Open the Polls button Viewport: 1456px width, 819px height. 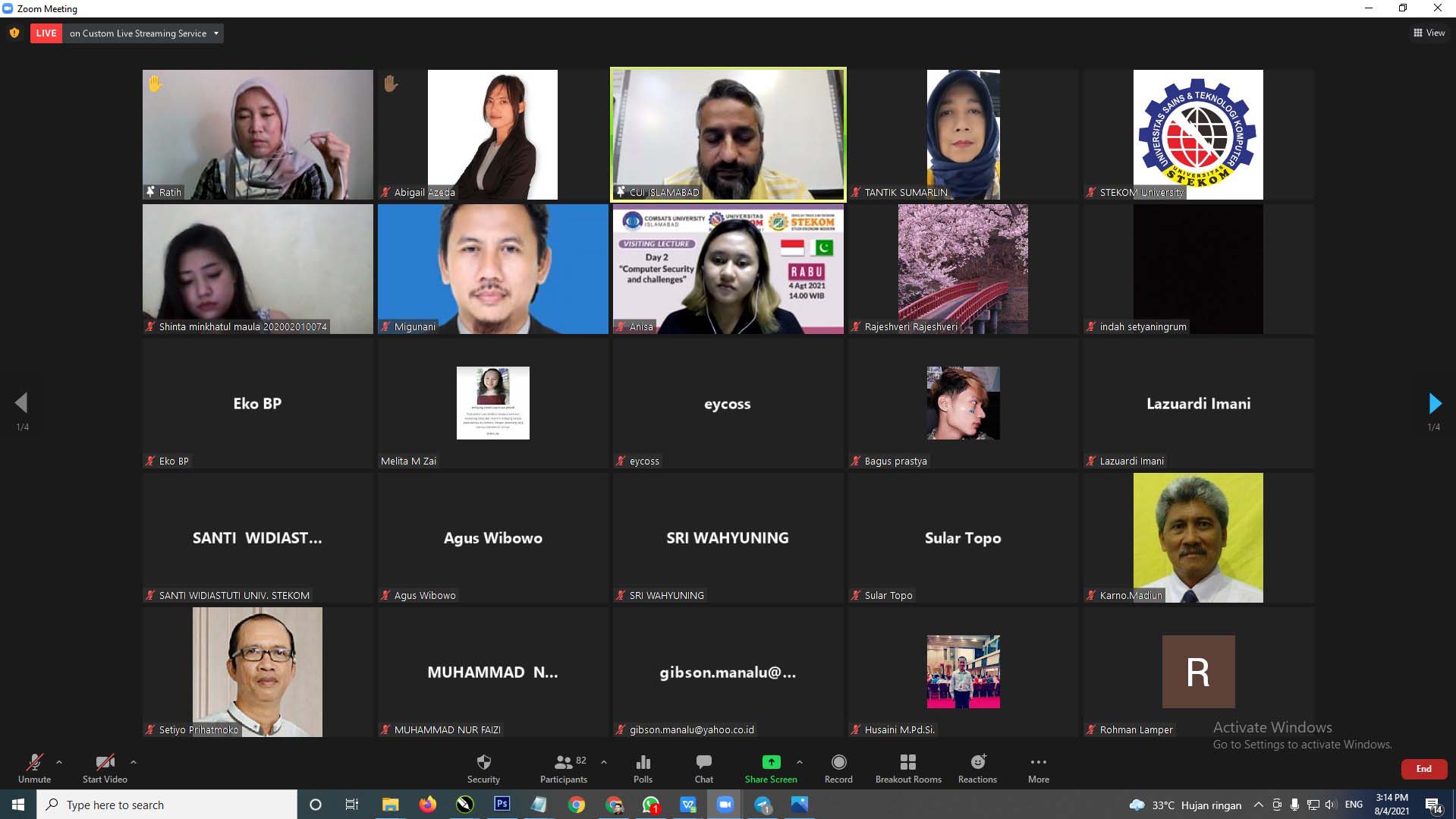[643, 768]
